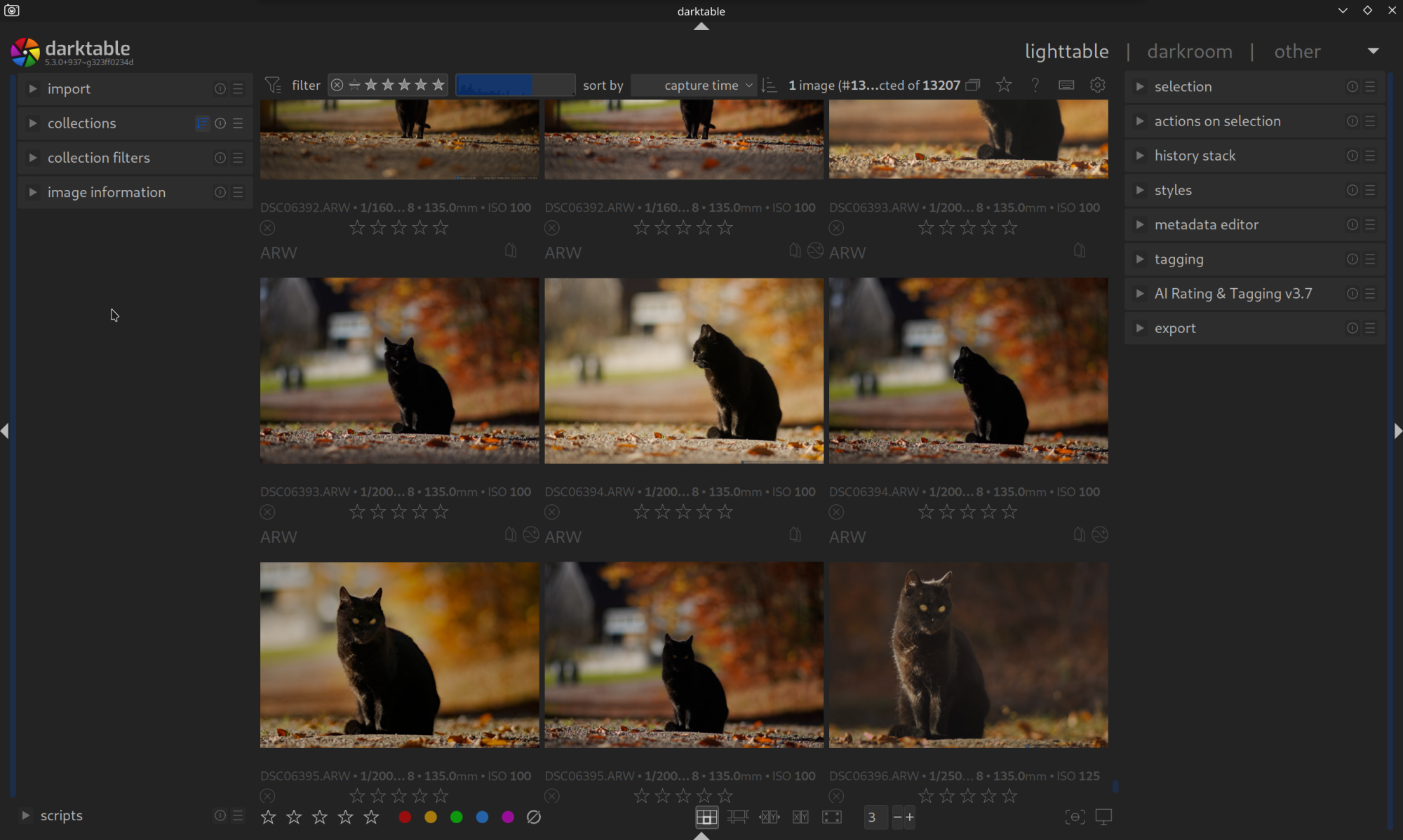This screenshot has width=1403, height=840.
Task: Click the reverse sort order icon
Action: click(x=770, y=86)
